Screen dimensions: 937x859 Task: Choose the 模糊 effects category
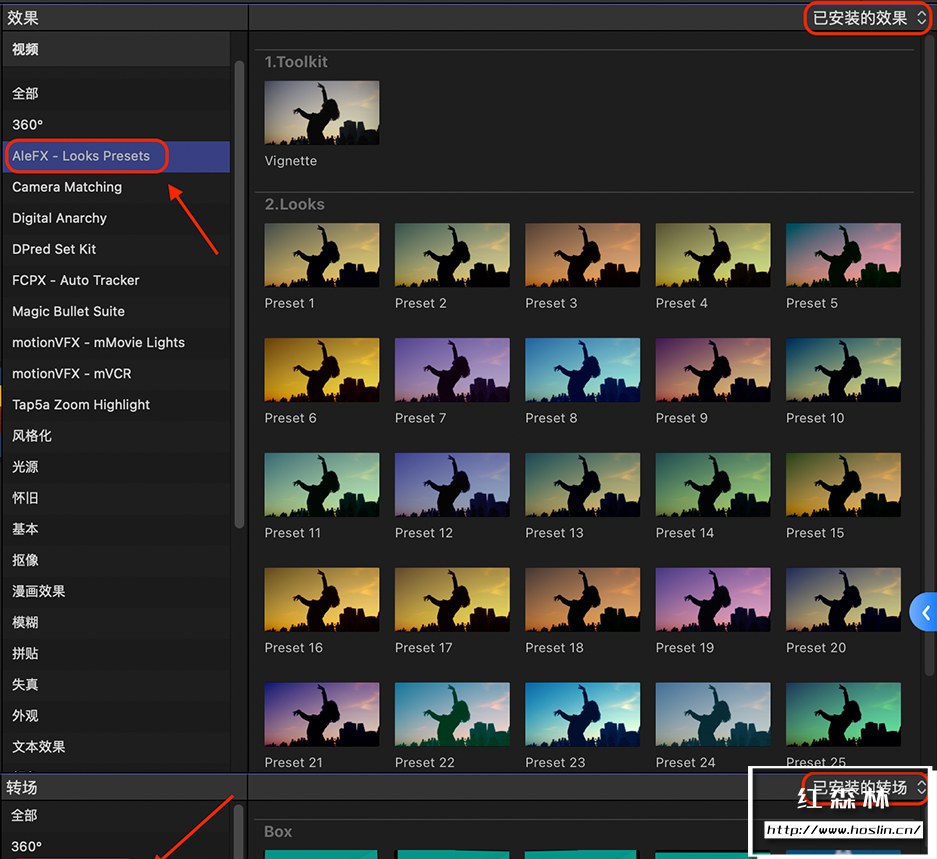116,622
